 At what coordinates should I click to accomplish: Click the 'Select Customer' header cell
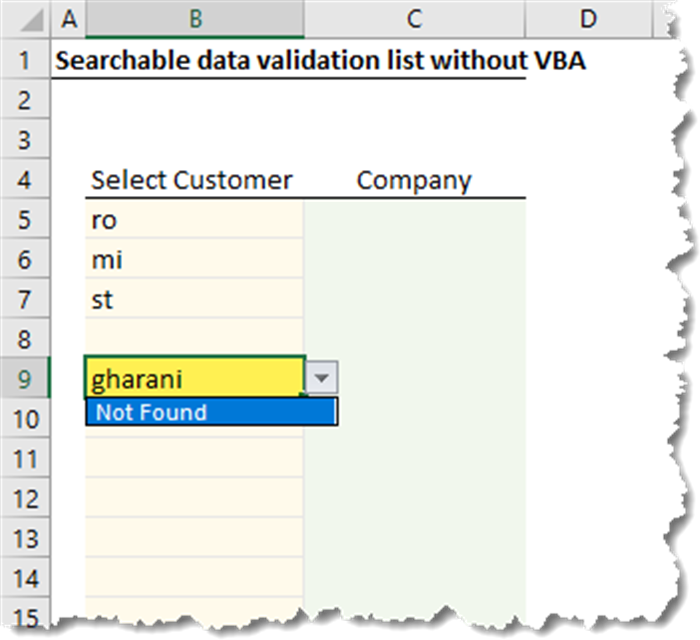(x=193, y=180)
